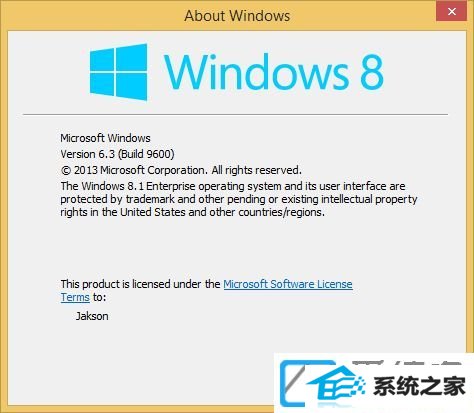
Task: Click the blue bracket shape in watermark
Action: click(293, 383)
